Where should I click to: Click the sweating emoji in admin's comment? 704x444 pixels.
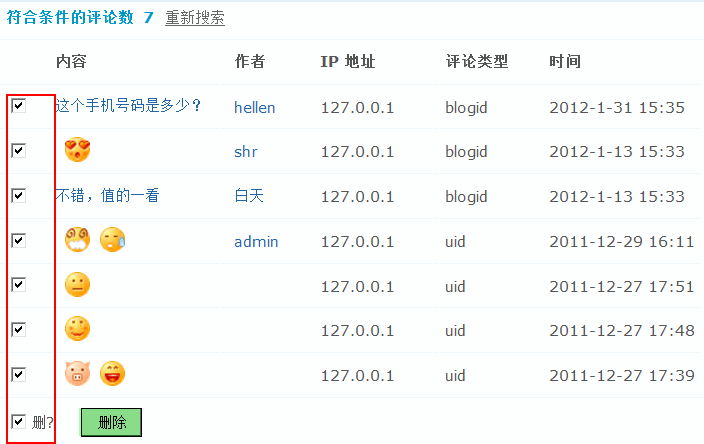[x=112, y=239]
